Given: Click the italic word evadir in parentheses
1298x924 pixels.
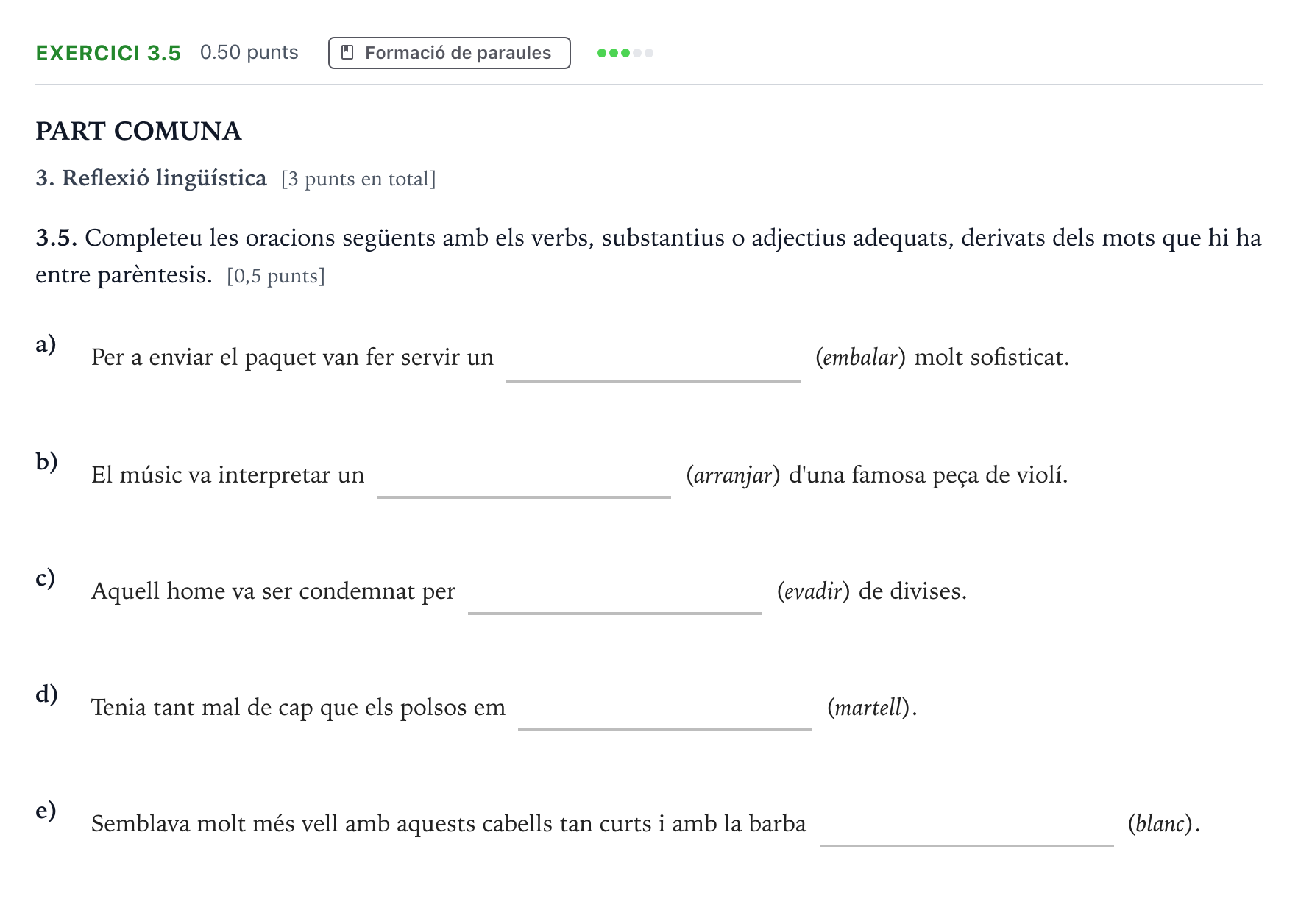Looking at the screenshot, I should click(x=813, y=591).
